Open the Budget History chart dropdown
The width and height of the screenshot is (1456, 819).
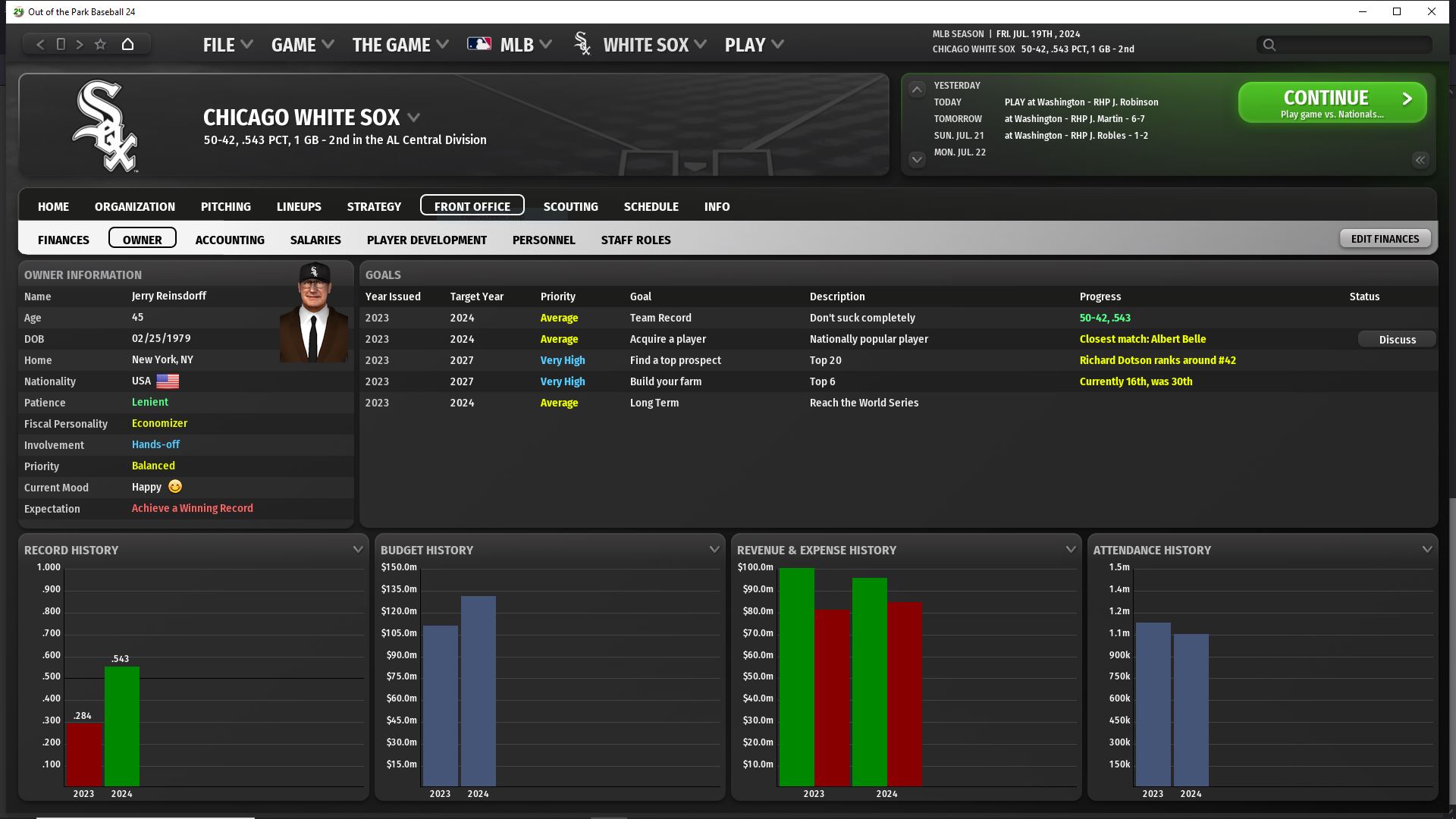click(x=714, y=550)
